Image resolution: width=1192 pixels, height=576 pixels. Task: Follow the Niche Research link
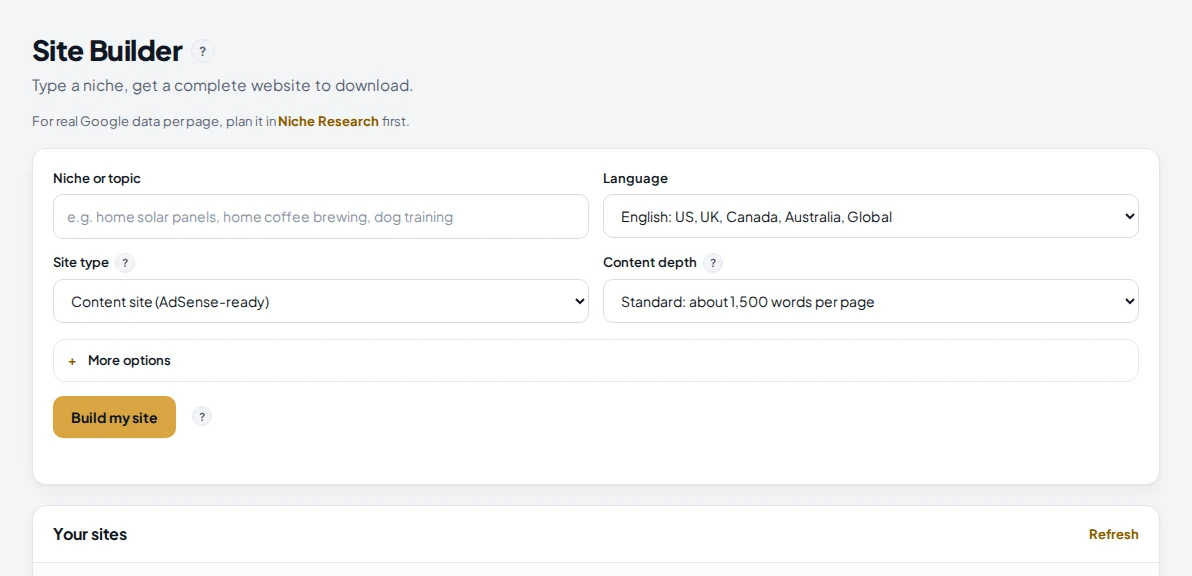pos(328,122)
